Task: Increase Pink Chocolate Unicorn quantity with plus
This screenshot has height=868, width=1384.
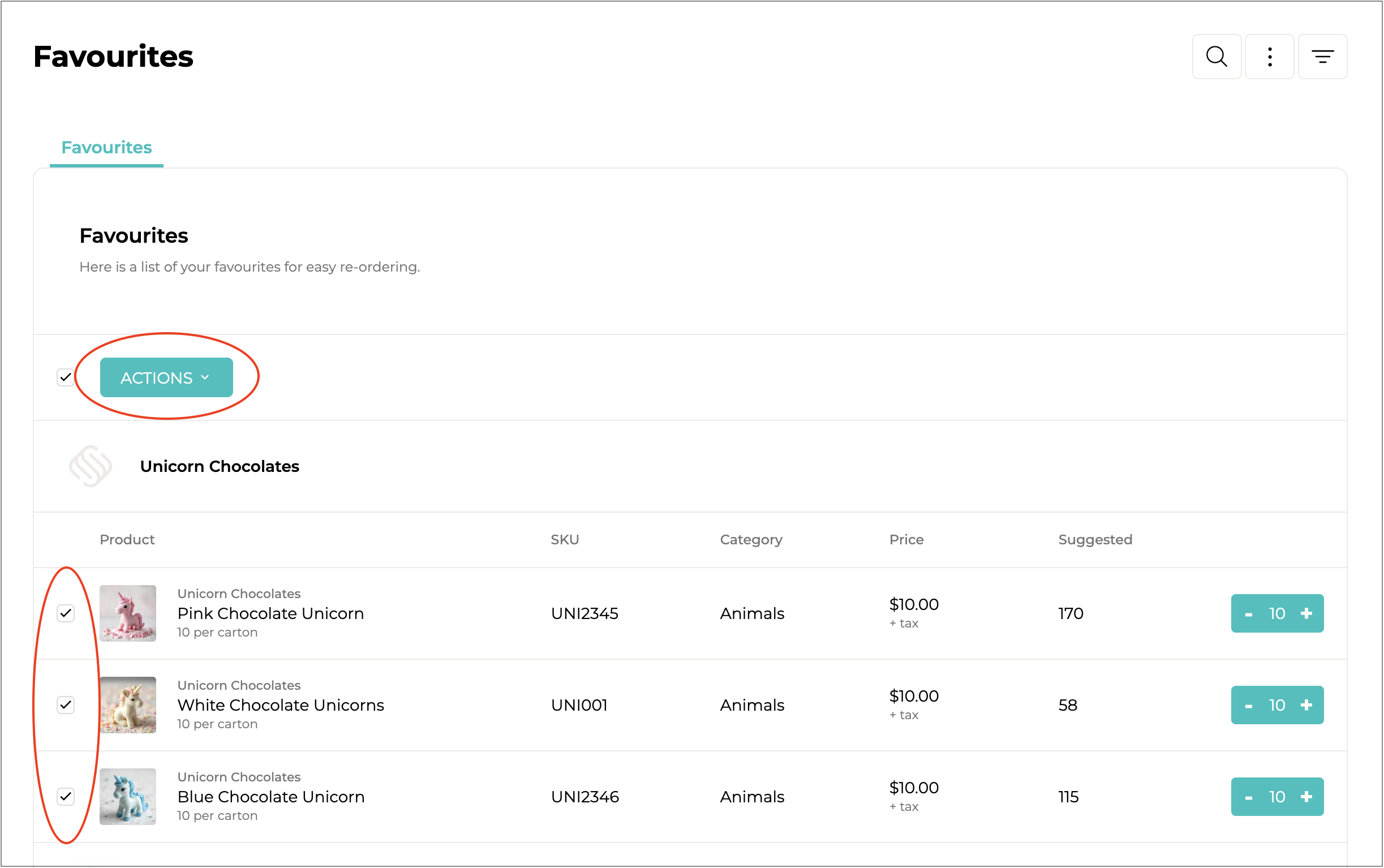Action: (1306, 614)
